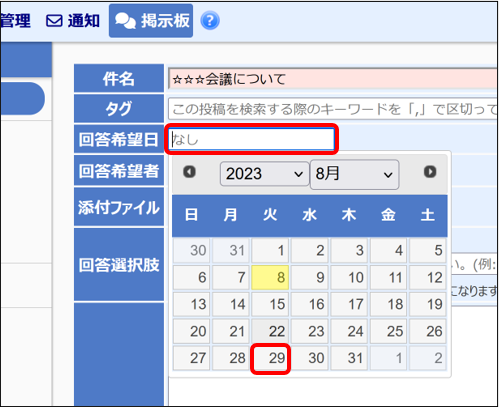Choose August 15 in the calendar
The height and width of the screenshot is (407, 499).
click(270, 304)
